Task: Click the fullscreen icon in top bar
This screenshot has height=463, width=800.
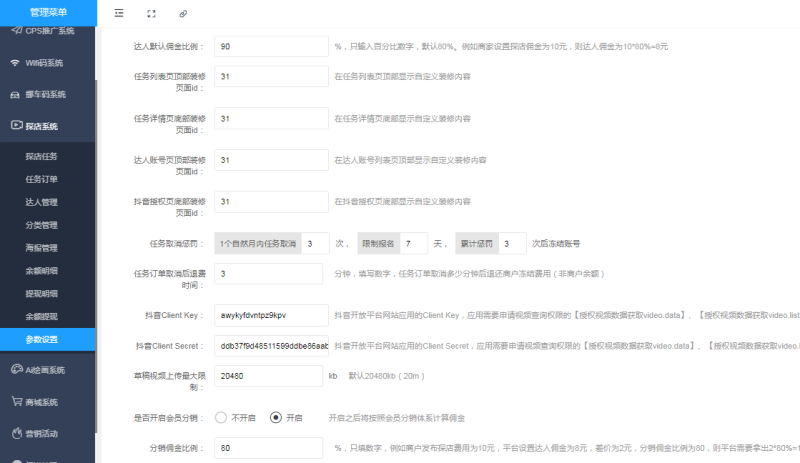Action: pyautogui.click(x=151, y=14)
